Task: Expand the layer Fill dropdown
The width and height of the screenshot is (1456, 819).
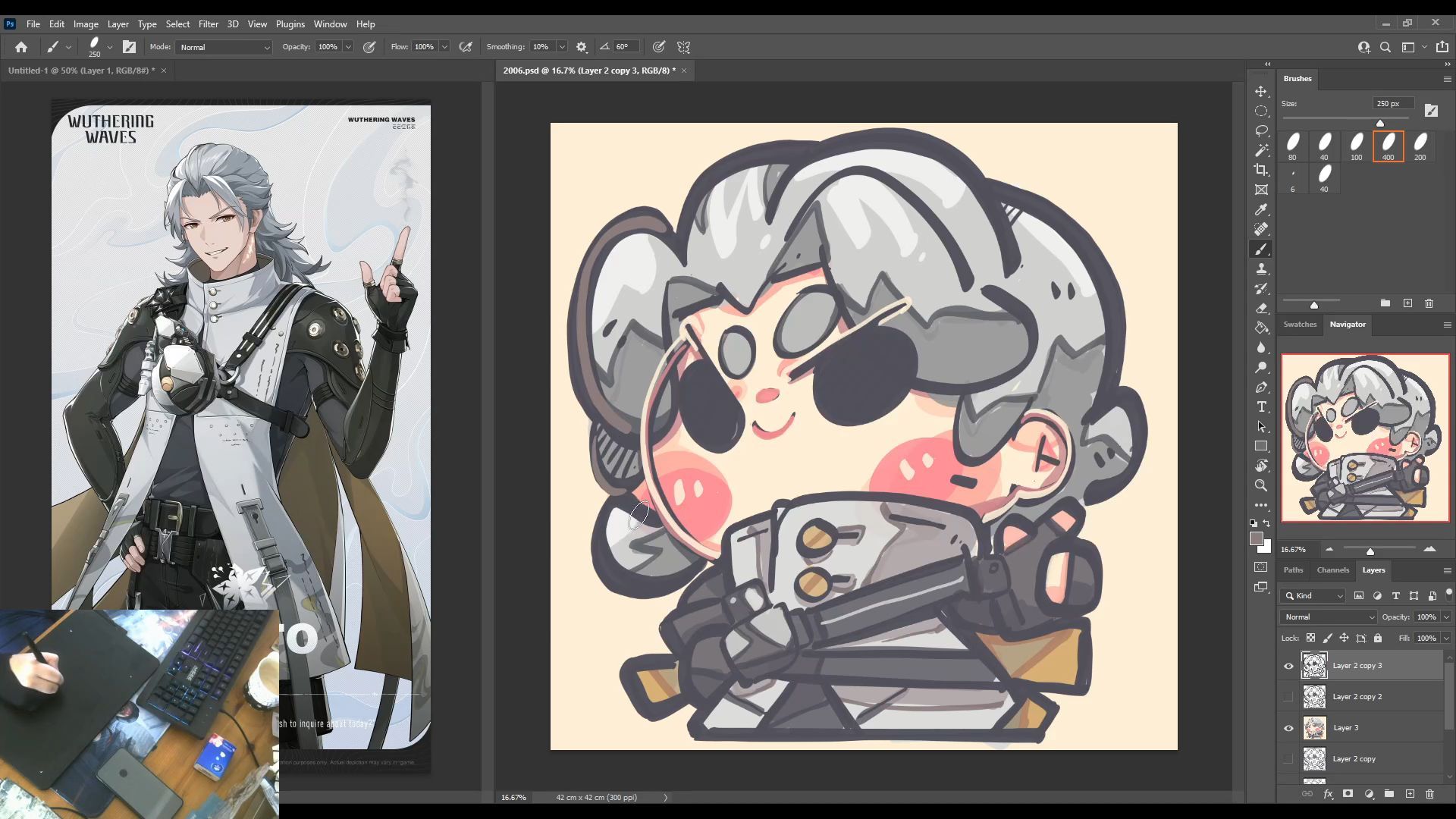Action: pos(1446,638)
